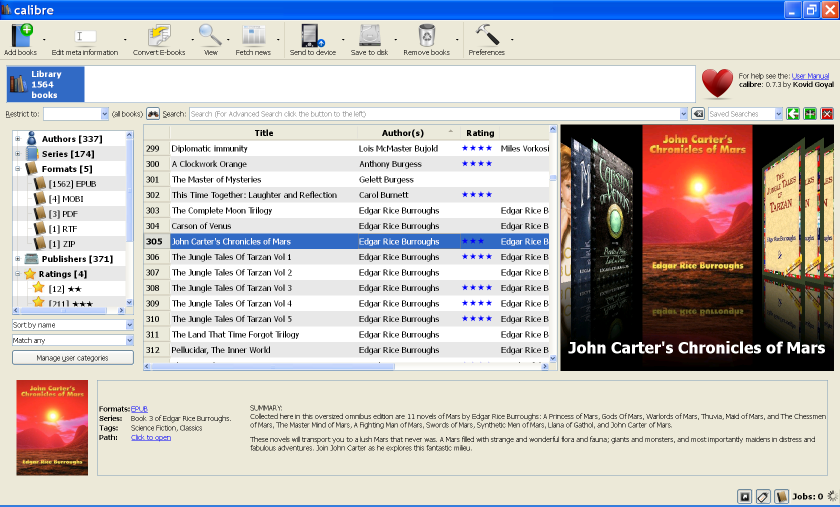This screenshot has height=507, width=840.
Task: Open dropdown arrow next to Convert E-books
Action: [x=193, y=39]
